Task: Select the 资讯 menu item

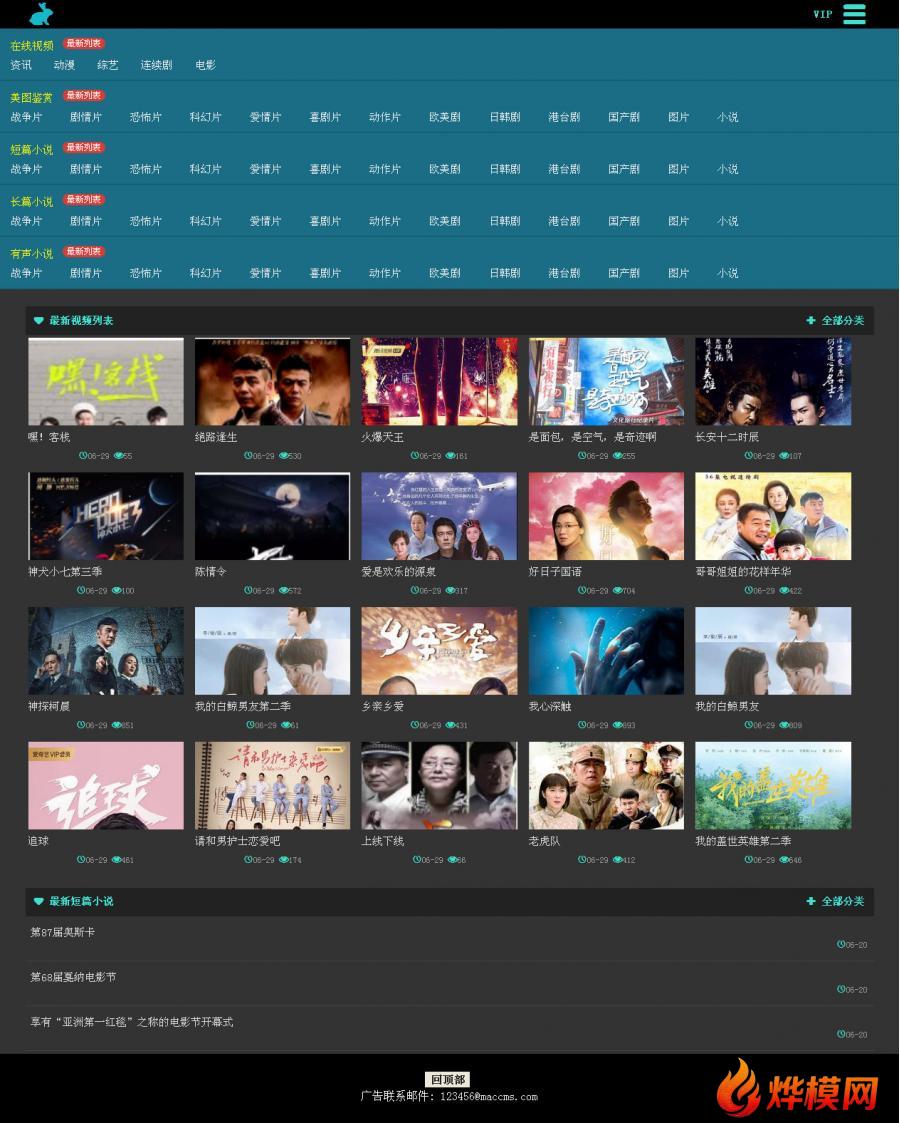Action: (x=21, y=65)
